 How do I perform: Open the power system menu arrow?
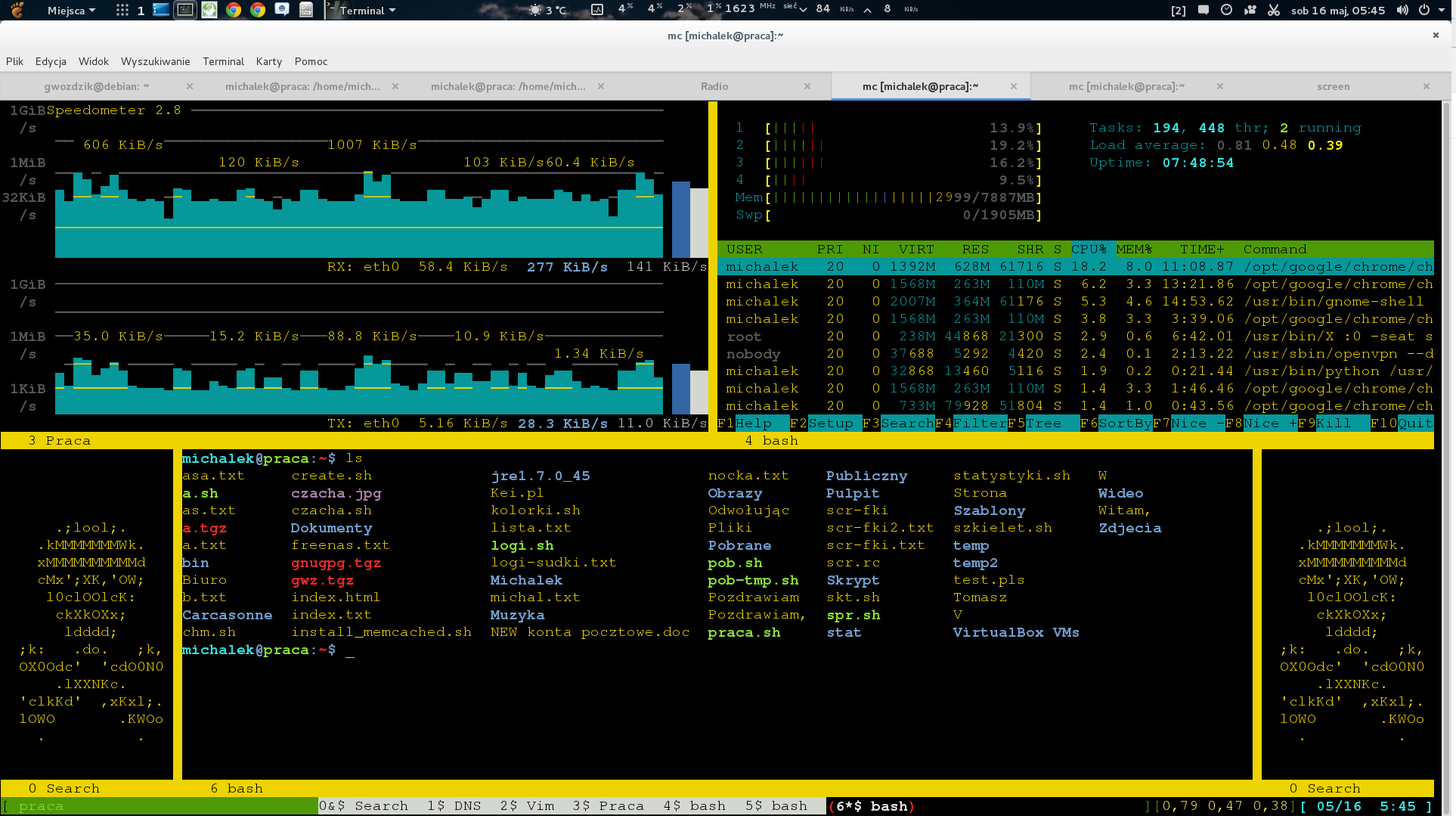coord(1442,10)
